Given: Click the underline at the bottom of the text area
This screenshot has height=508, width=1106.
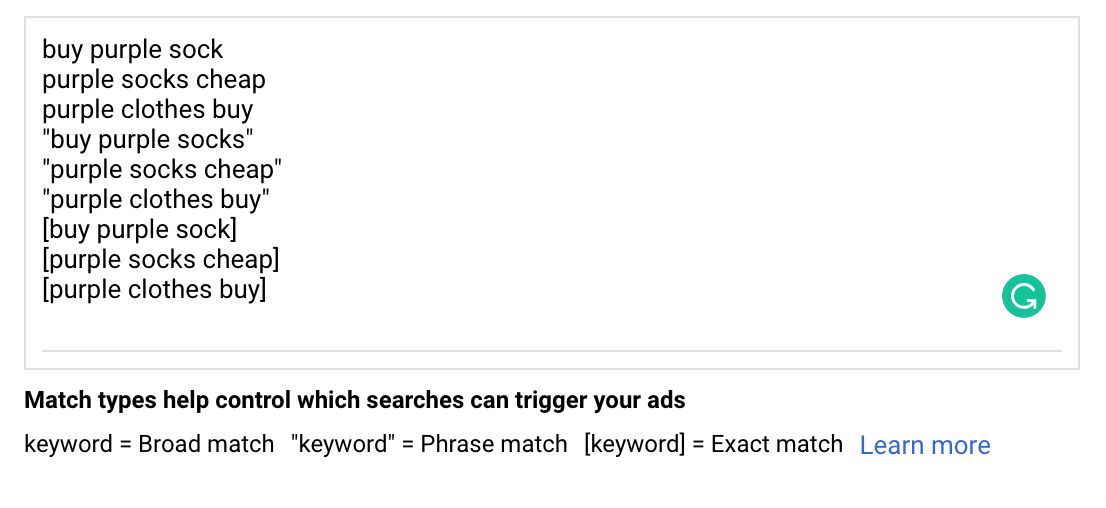Looking at the screenshot, I should coord(551,351).
